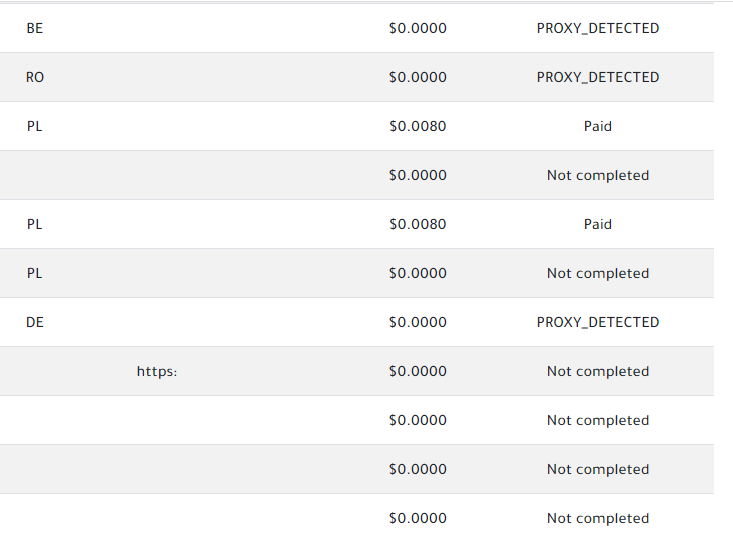
Task: Open the https: link text
Action: pyautogui.click(x=157, y=371)
